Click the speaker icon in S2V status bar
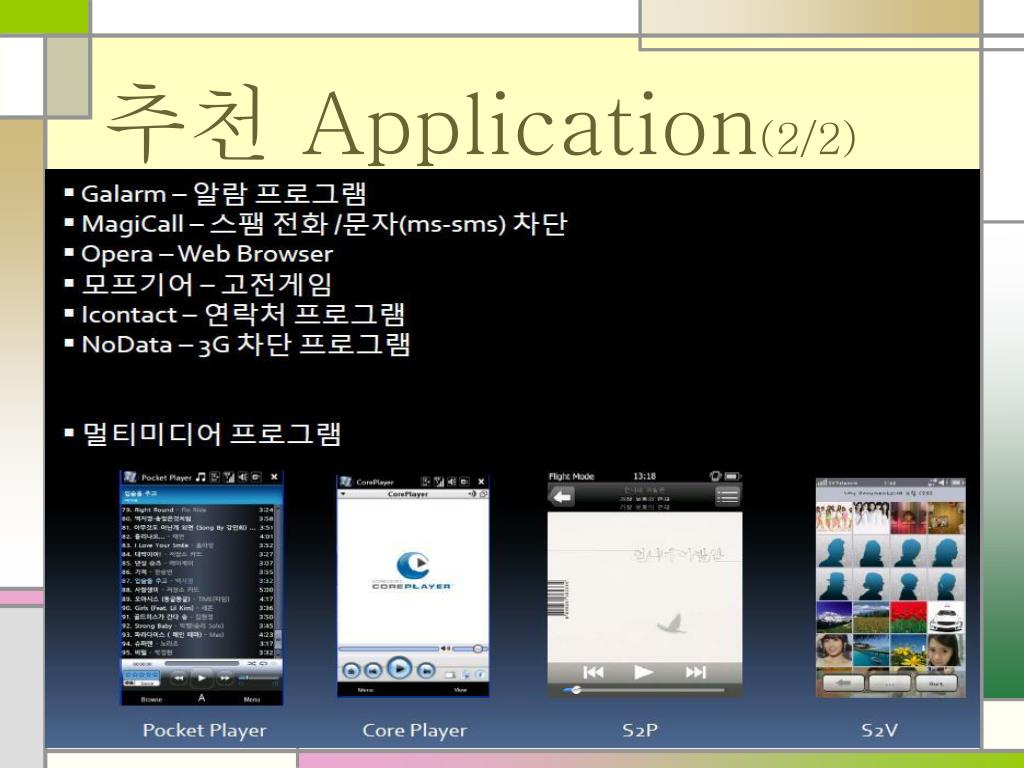The width and height of the screenshot is (1024, 768). 941,483
